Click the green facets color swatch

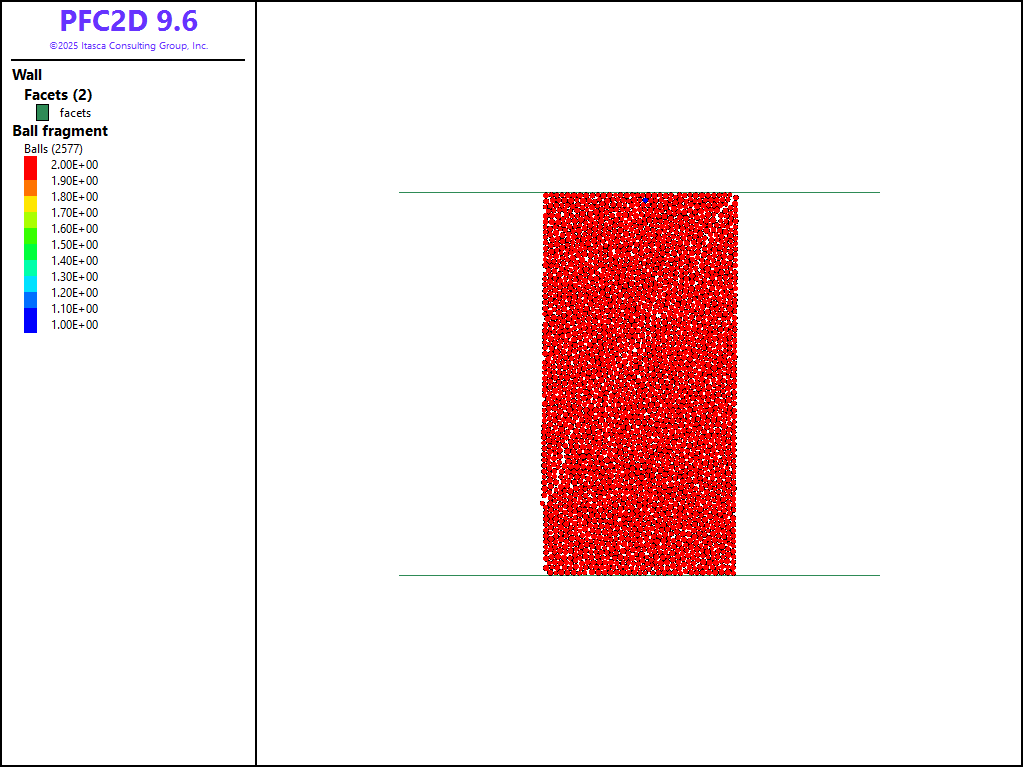click(42, 113)
